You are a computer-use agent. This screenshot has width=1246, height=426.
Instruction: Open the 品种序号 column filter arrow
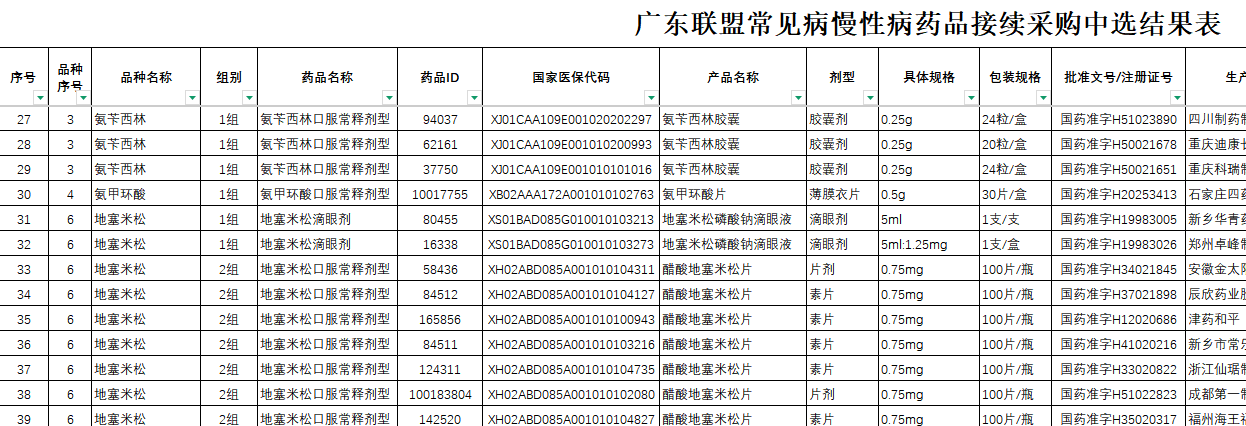pos(83,98)
